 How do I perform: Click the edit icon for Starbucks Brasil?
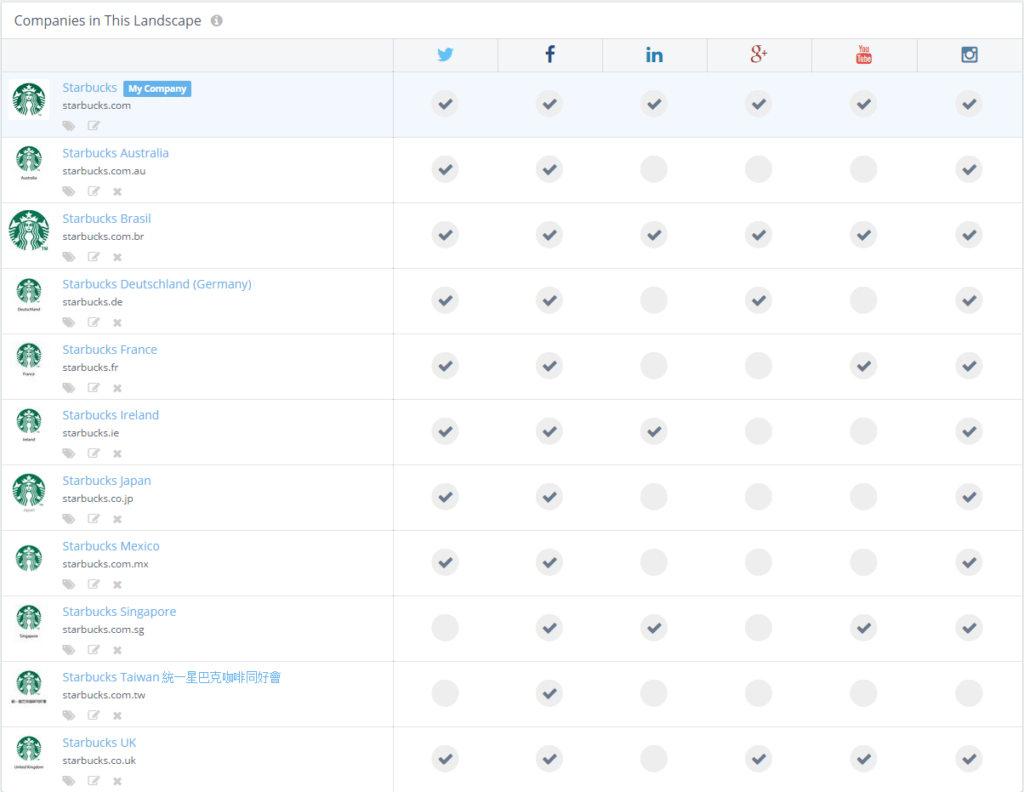(x=93, y=257)
